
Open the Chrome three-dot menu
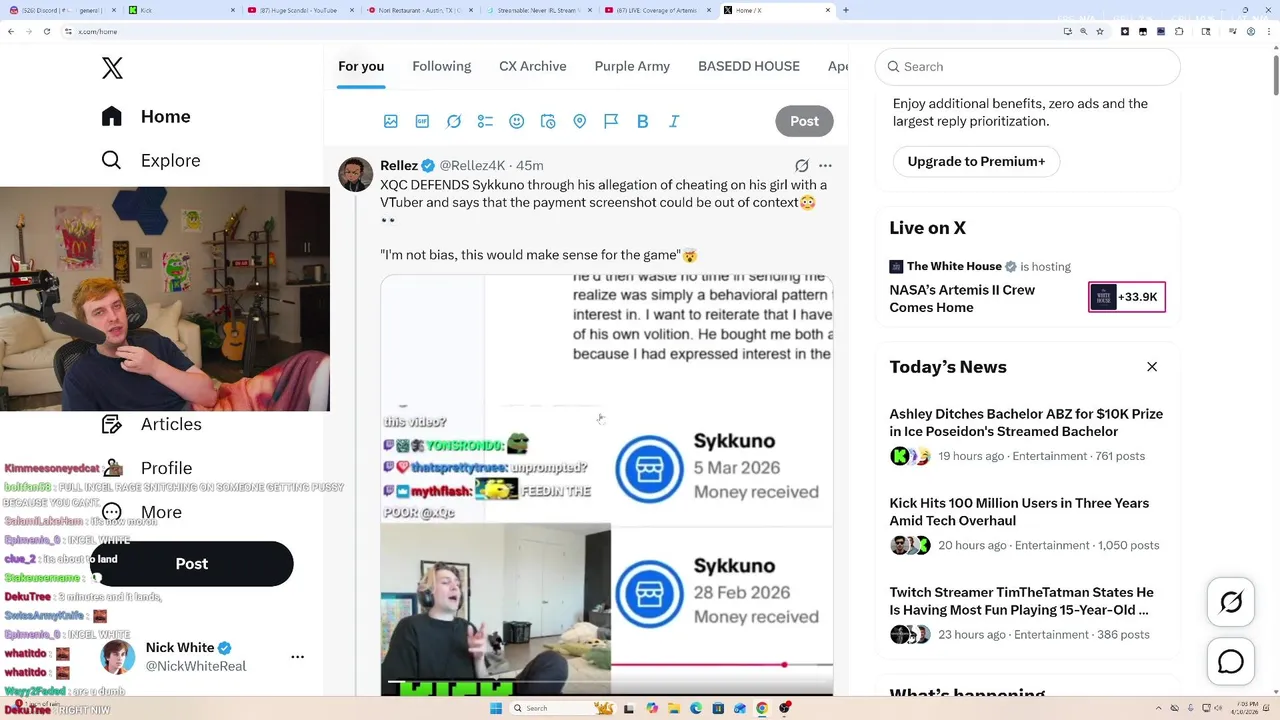pyautogui.click(x=1269, y=32)
